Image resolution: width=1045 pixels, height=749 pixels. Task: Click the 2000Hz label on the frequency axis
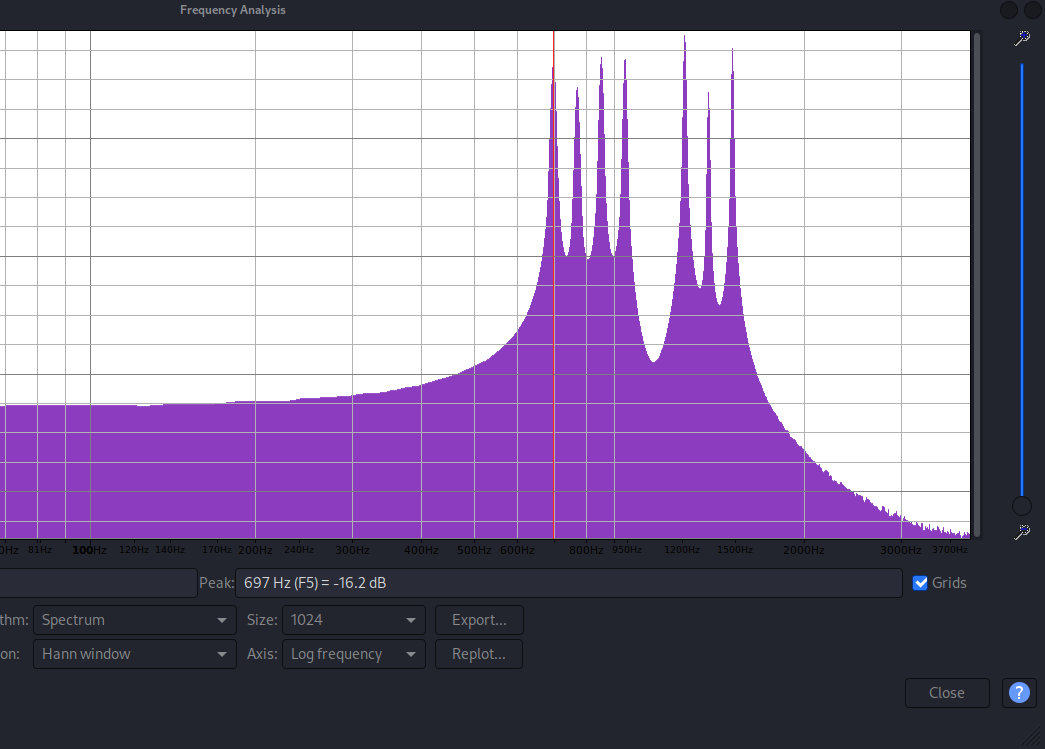coord(804,550)
